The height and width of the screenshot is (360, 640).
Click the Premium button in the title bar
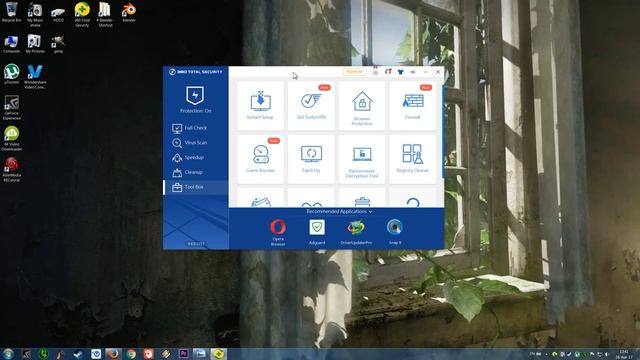coord(354,72)
